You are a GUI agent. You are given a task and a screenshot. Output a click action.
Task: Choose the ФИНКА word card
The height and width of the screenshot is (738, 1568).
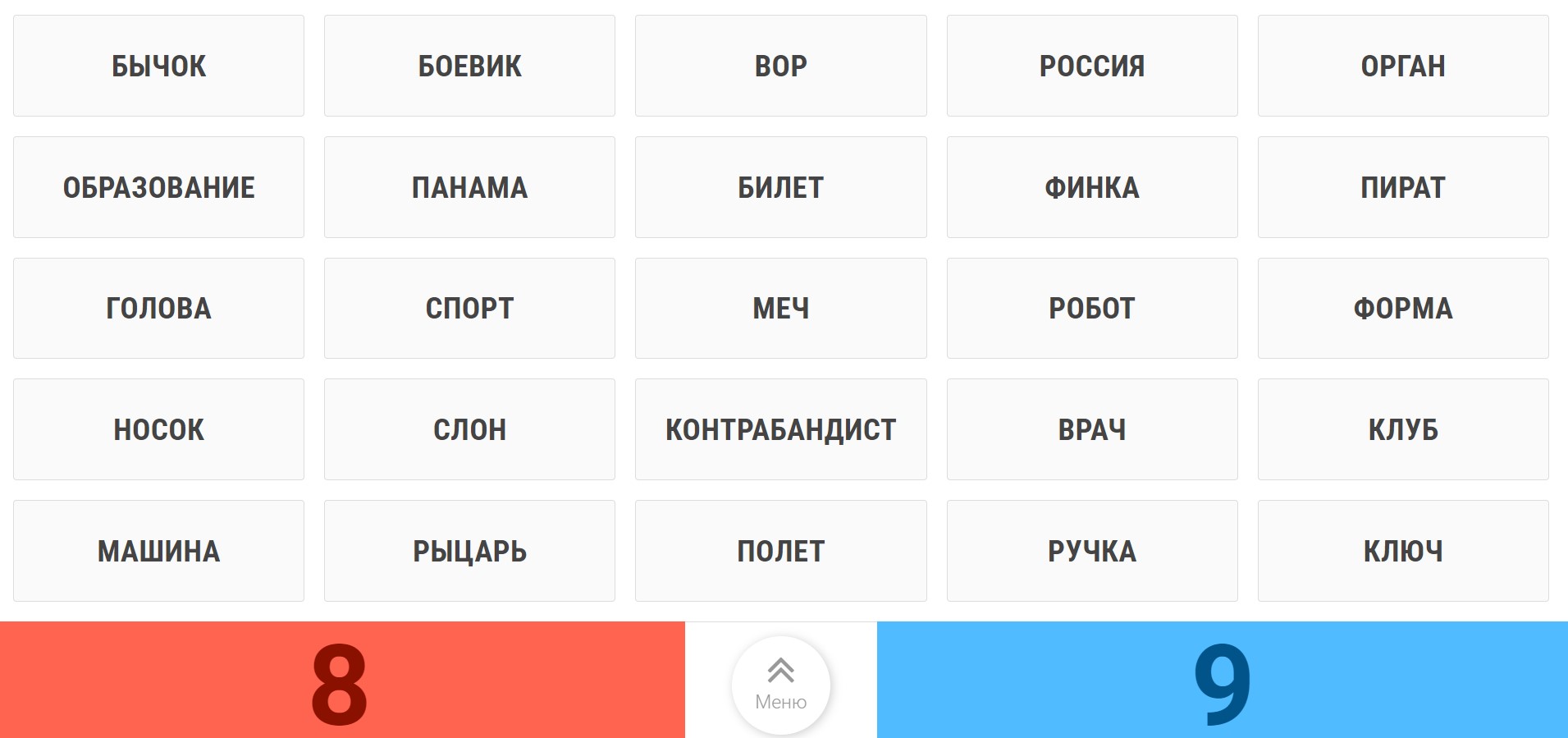click(x=1092, y=187)
